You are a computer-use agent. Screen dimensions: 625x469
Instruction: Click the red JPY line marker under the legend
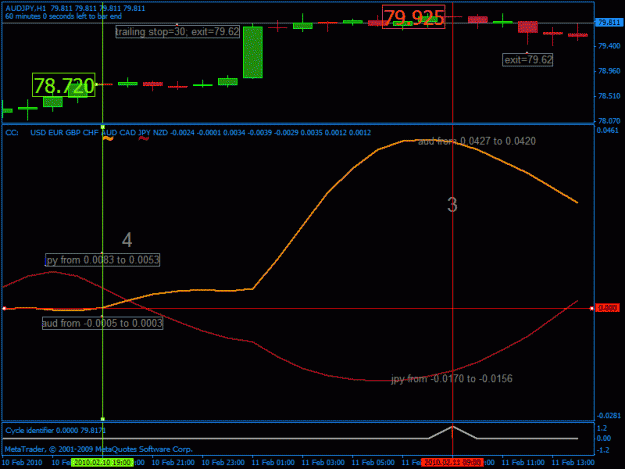point(143,139)
